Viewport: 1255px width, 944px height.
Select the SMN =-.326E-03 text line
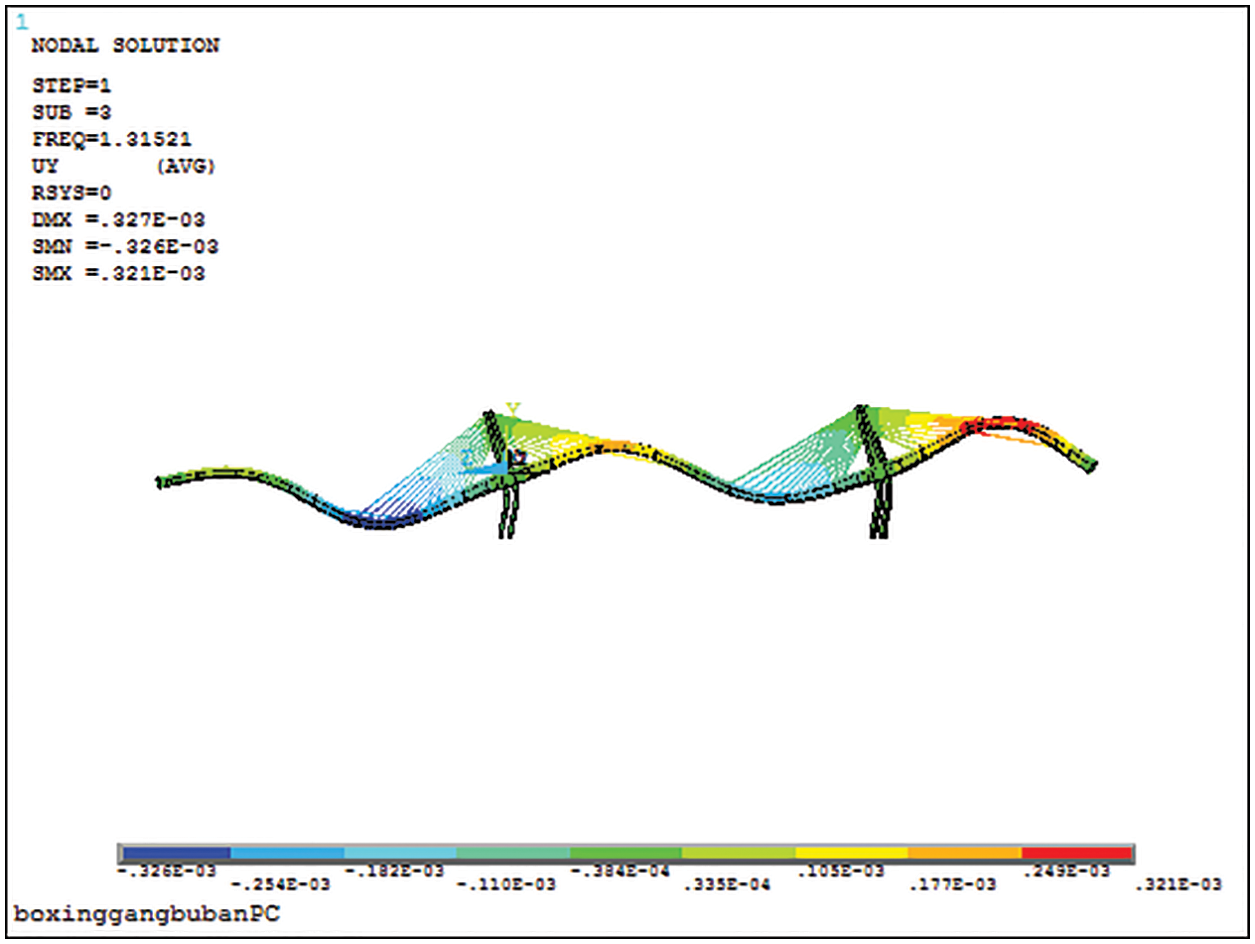[x=125, y=247]
